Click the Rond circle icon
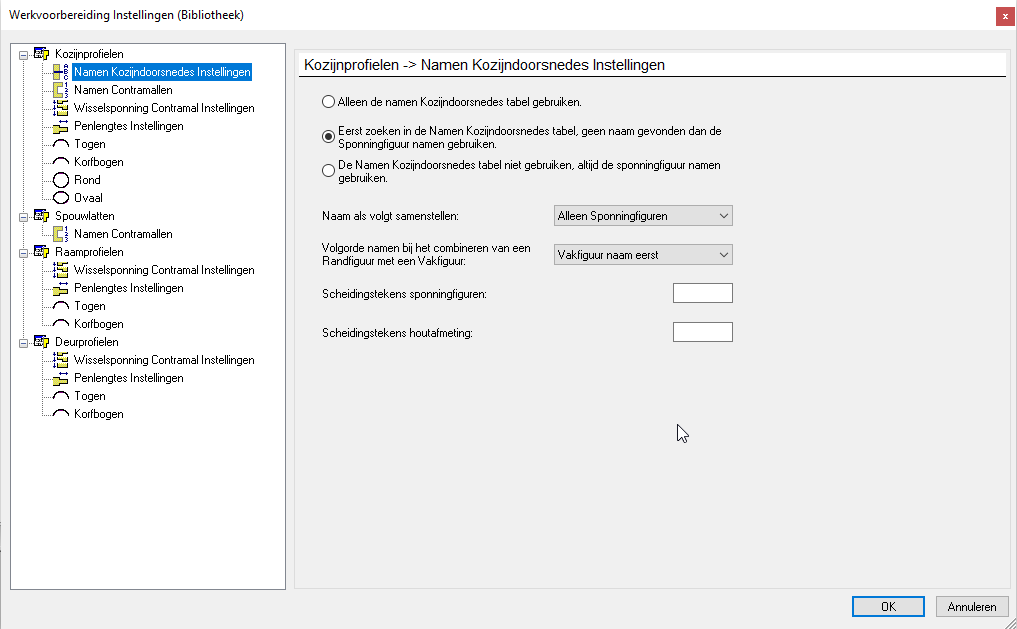Image resolution: width=1017 pixels, height=629 pixels. tap(60, 179)
